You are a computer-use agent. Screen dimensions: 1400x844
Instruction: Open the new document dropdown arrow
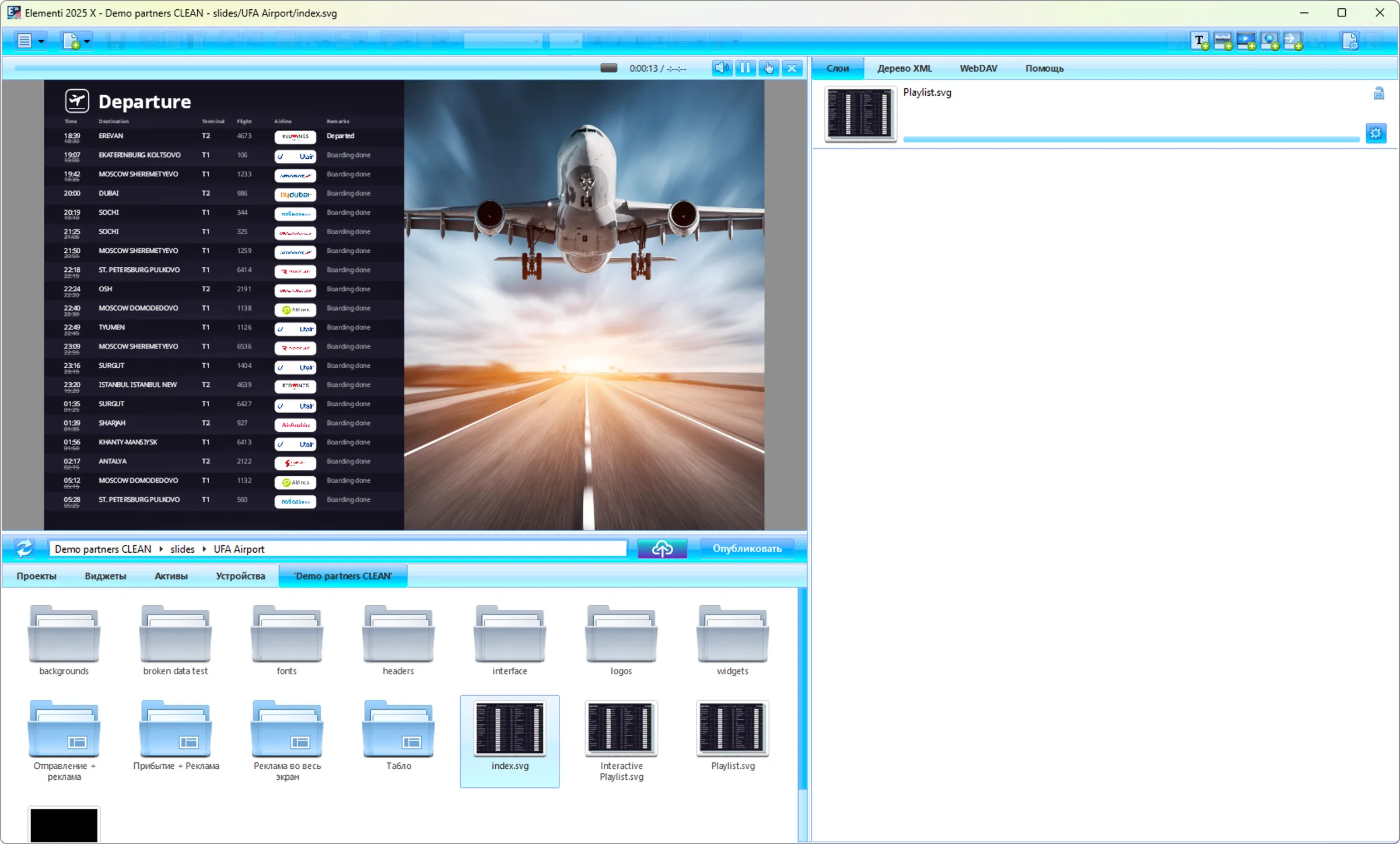click(87, 41)
